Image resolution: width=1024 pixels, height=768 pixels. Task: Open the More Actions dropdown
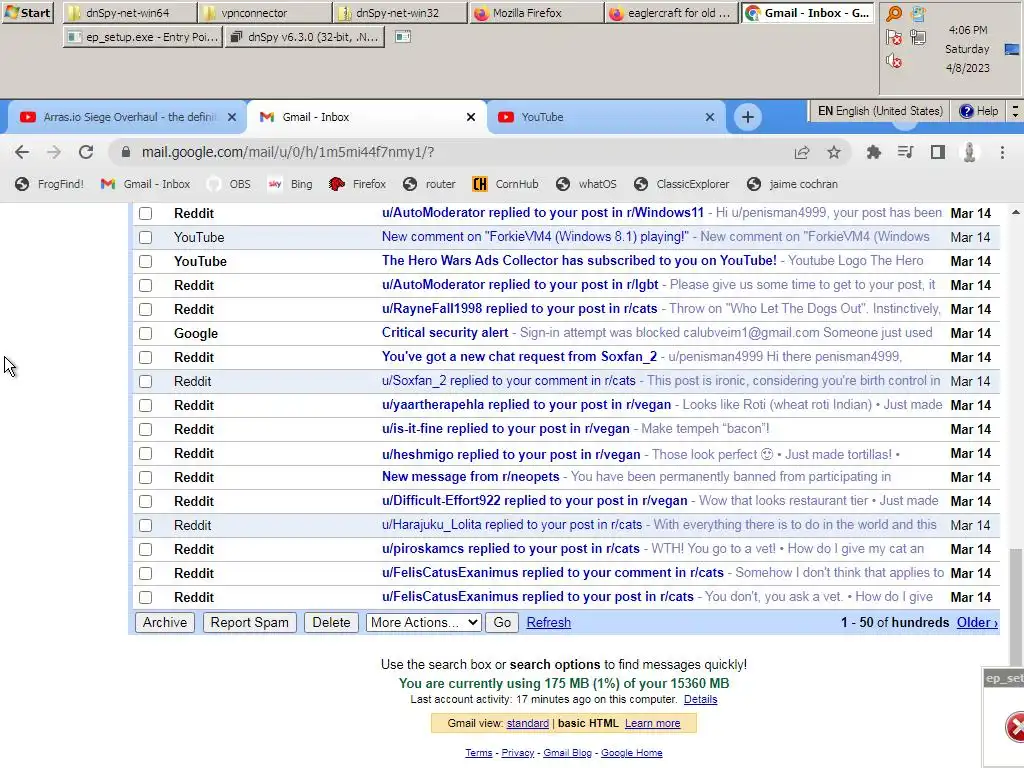[x=424, y=622]
